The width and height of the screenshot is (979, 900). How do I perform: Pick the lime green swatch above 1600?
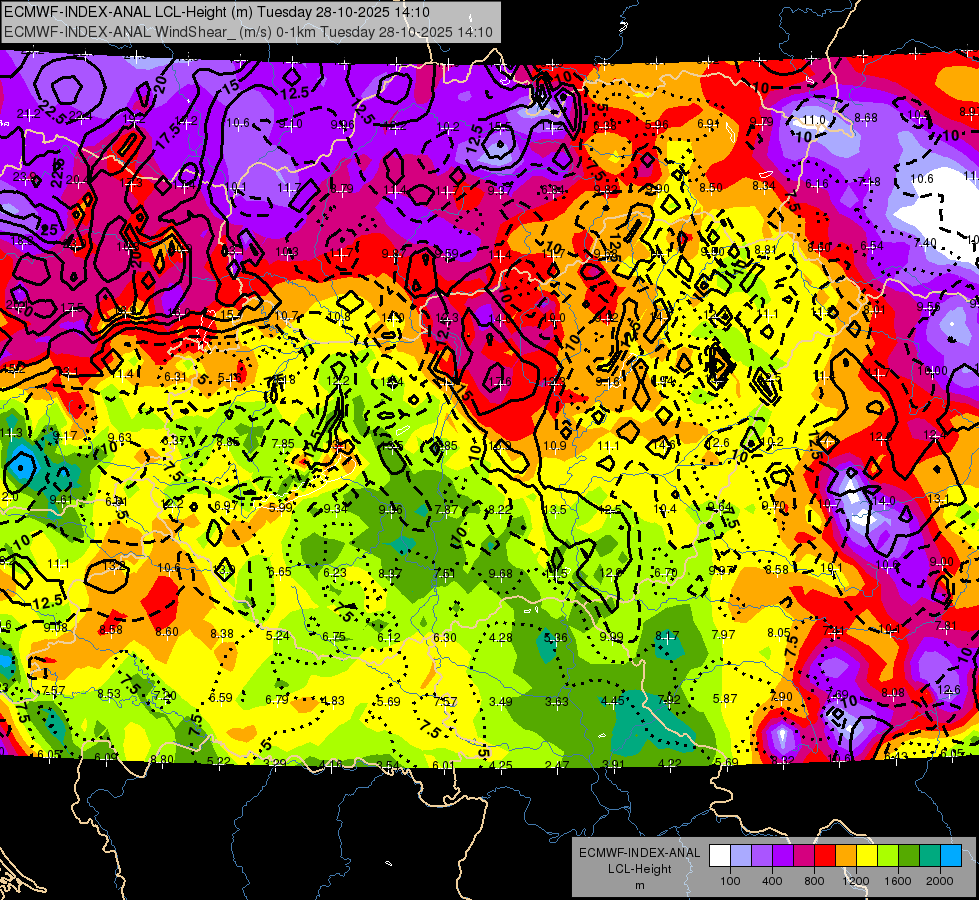coord(888,856)
